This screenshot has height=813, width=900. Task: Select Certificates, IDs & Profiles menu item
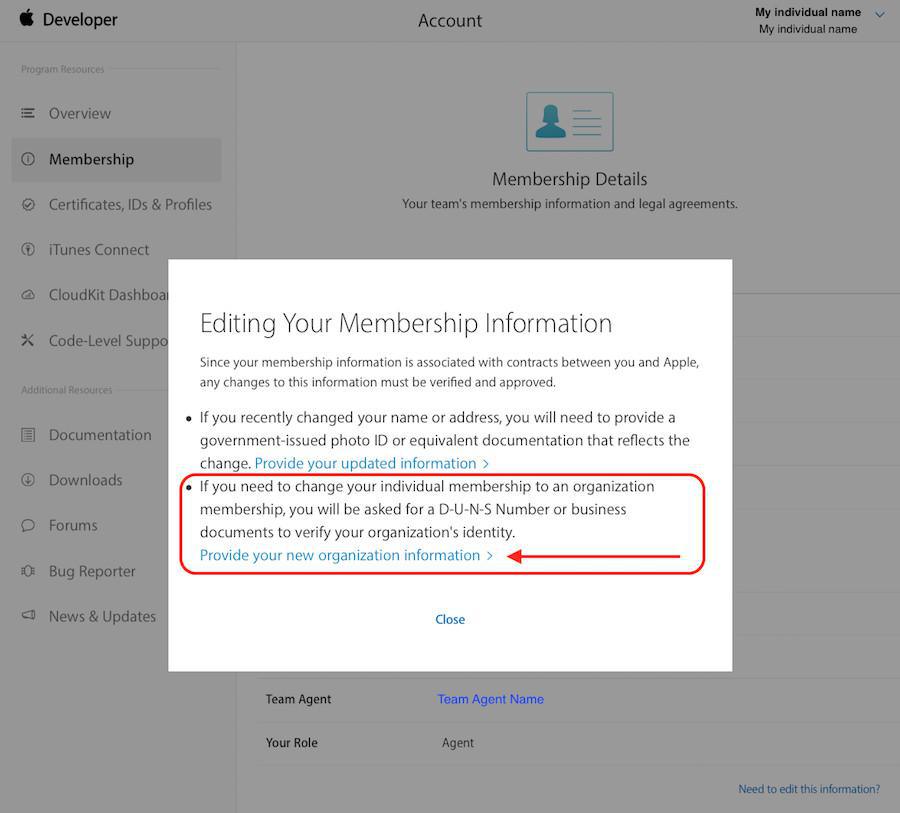tap(130, 204)
